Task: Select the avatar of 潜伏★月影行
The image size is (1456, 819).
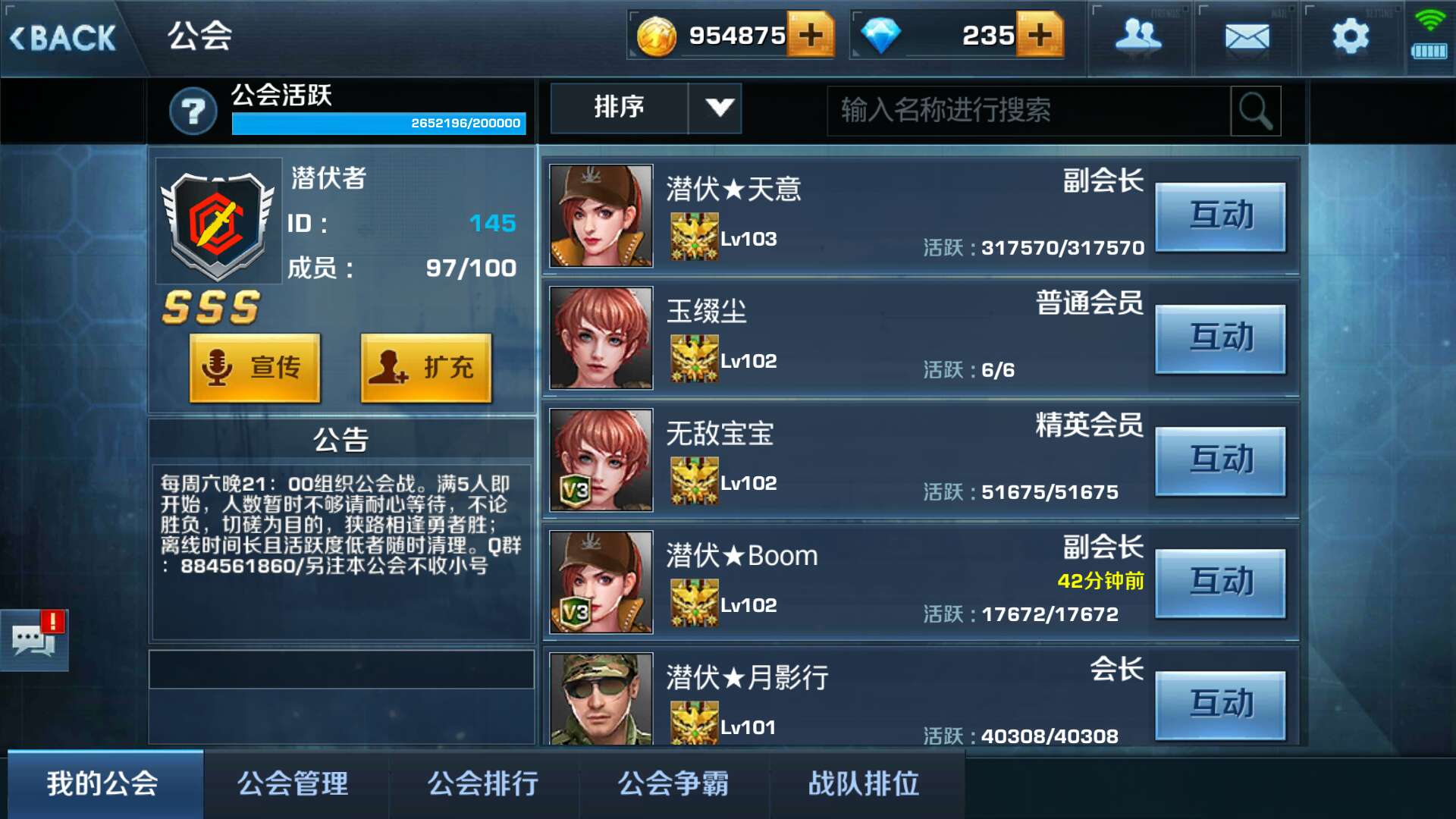Action: coord(601,698)
